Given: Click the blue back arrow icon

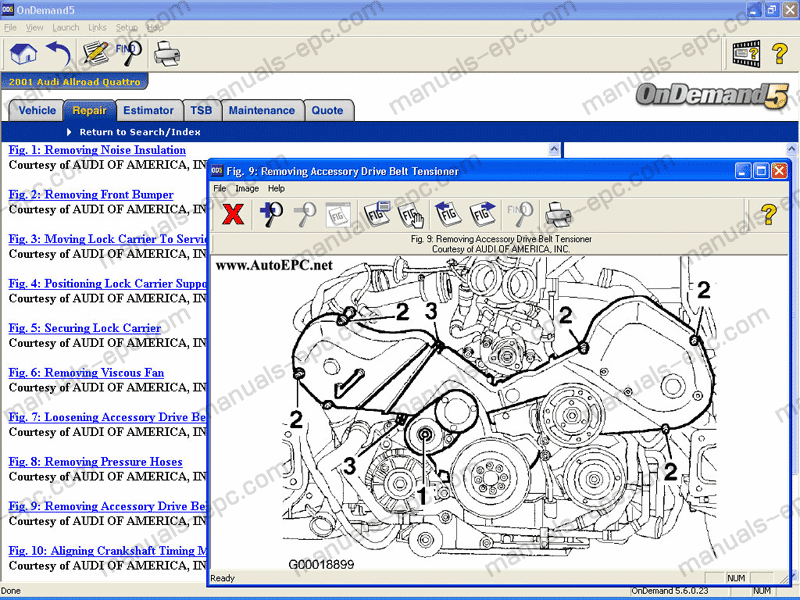Looking at the screenshot, I should click(59, 54).
